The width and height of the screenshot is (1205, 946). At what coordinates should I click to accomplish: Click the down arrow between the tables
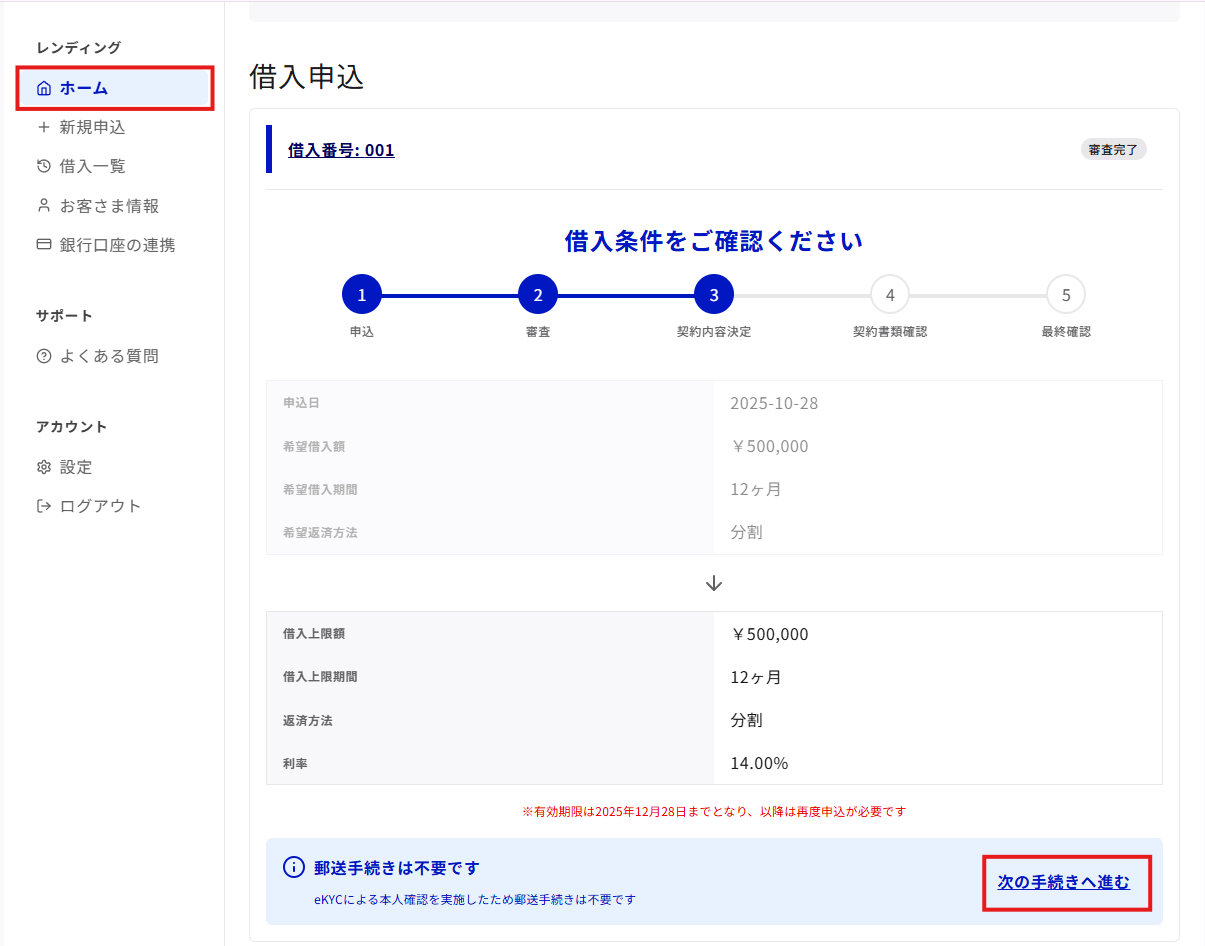[x=714, y=583]
